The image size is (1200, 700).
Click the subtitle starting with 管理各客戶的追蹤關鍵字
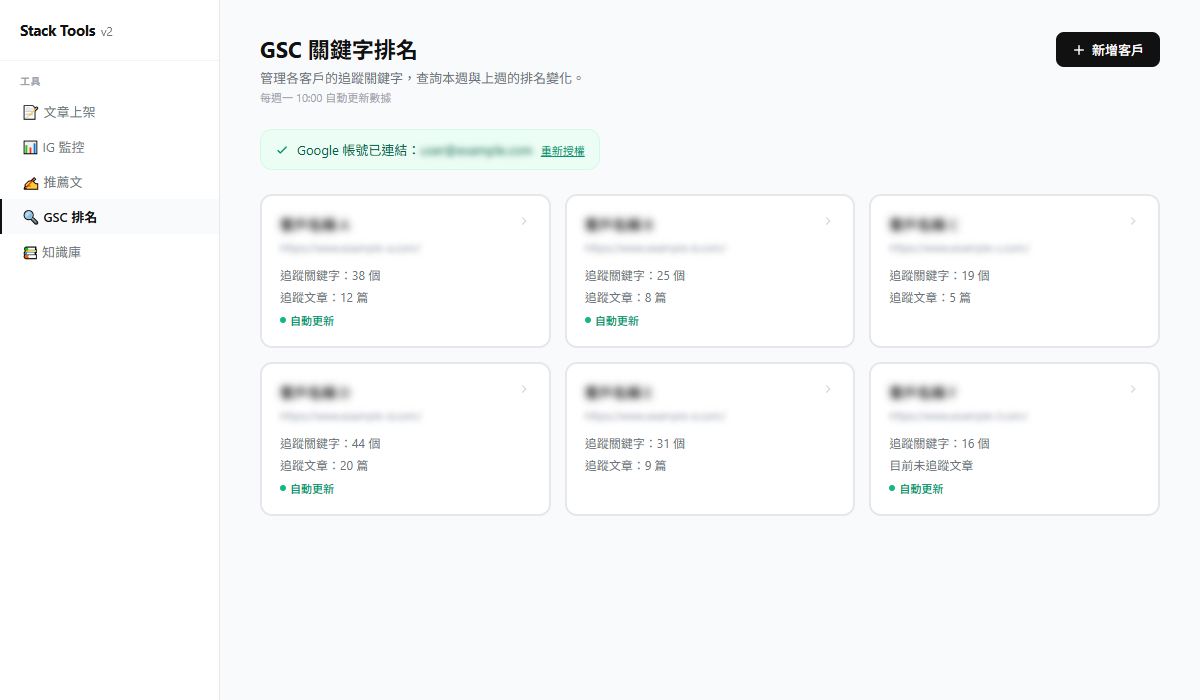pyautogui.click(x=421, y=77)
